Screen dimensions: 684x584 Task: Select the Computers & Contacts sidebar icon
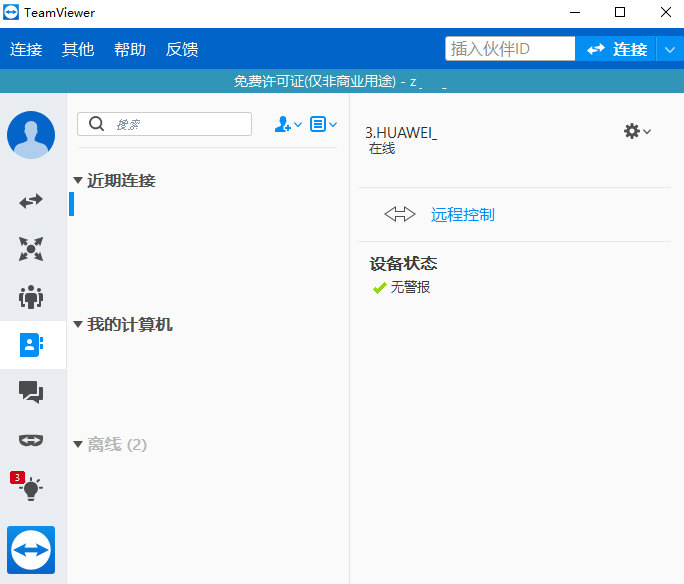click(31, 345)
